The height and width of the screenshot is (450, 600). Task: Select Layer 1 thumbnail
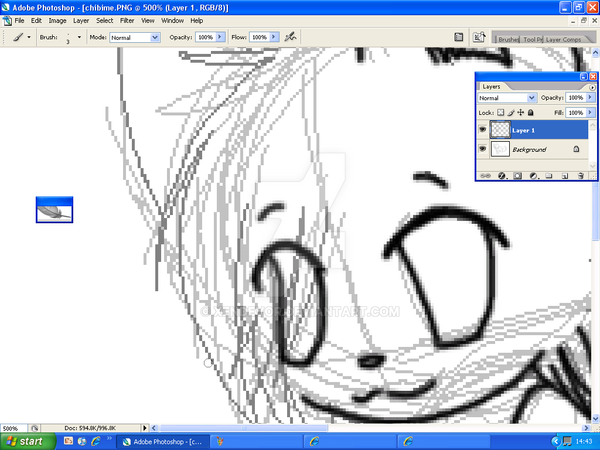click(500, 130)
